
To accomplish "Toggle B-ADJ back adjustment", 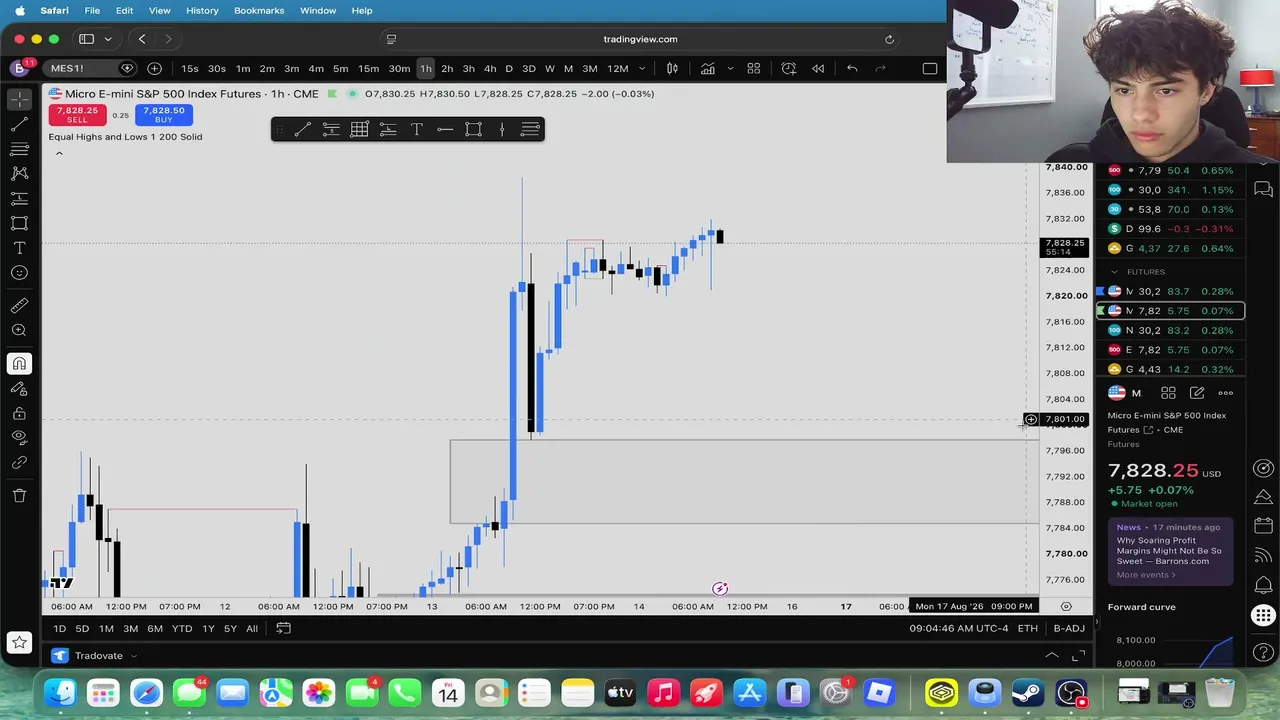I will 1069,628.
